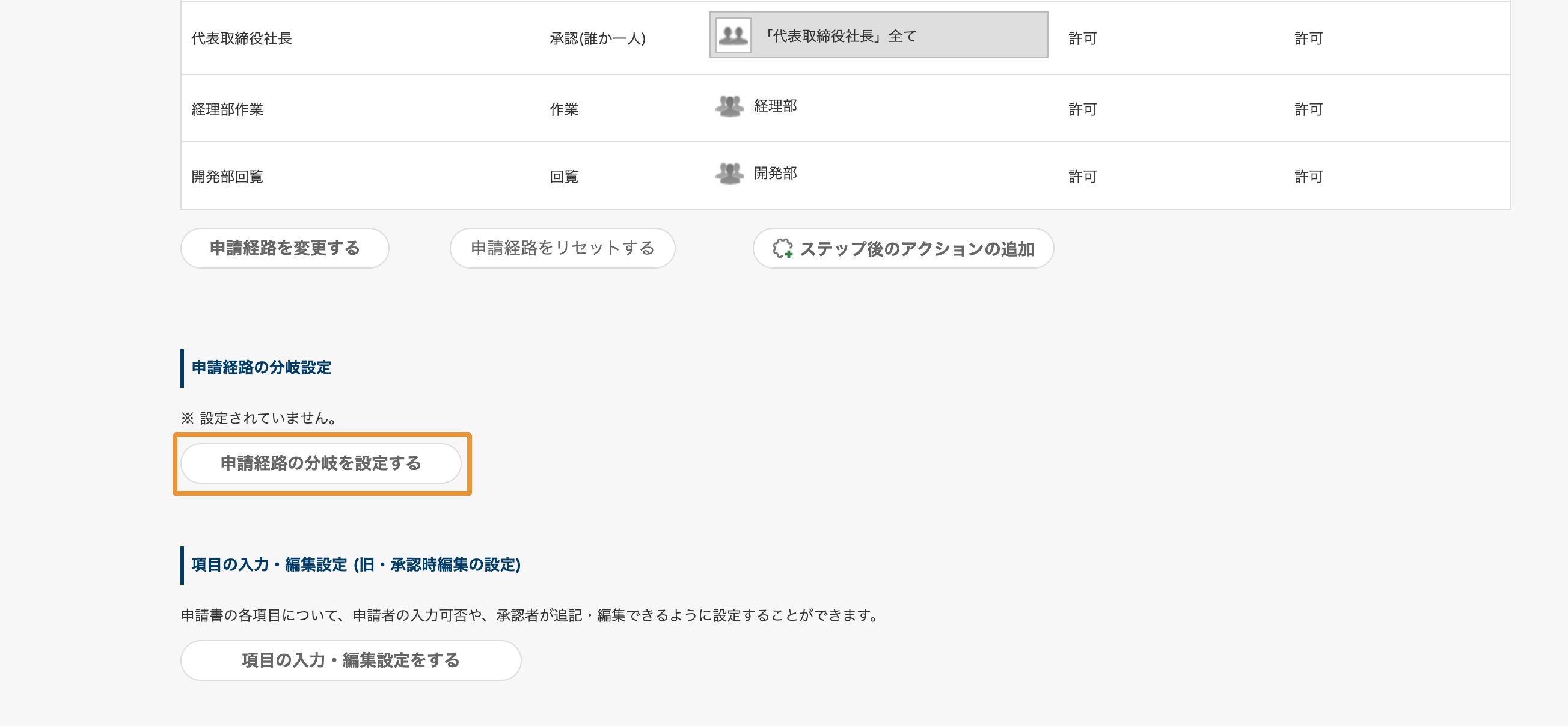This screenshot has width=1568, height=726.
Task: Click first 許可 in 経理部作業 row
Action: click(x=1082, y=109)
